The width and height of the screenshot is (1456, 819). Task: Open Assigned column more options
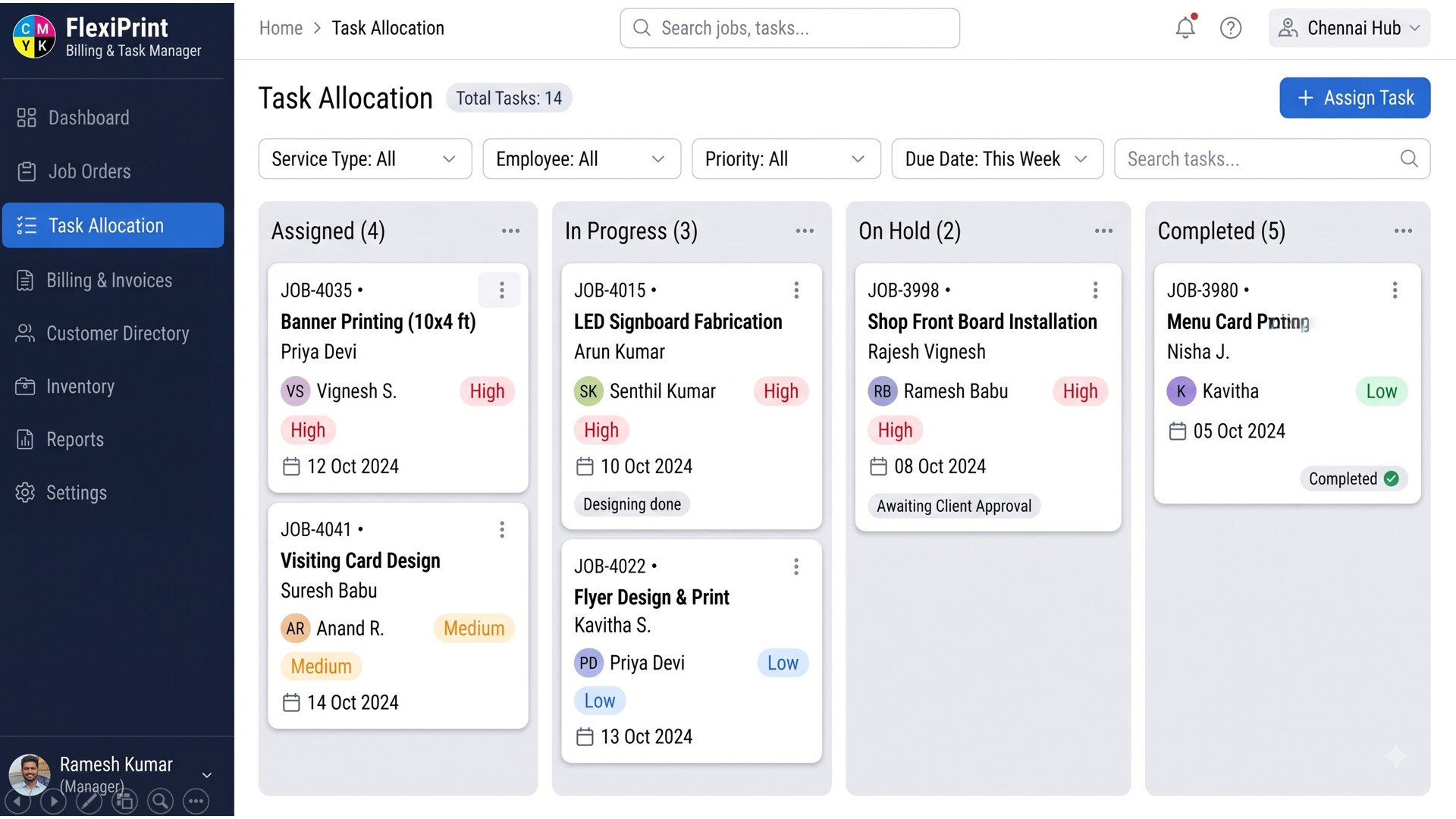pyautogui.click(x=510, y=231)
